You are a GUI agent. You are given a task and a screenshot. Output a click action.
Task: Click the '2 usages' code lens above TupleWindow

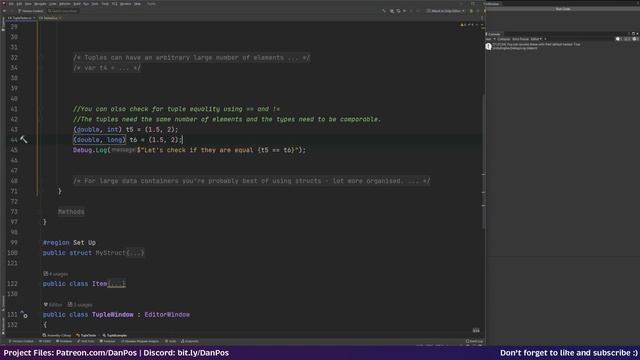[x=80, y=305]
